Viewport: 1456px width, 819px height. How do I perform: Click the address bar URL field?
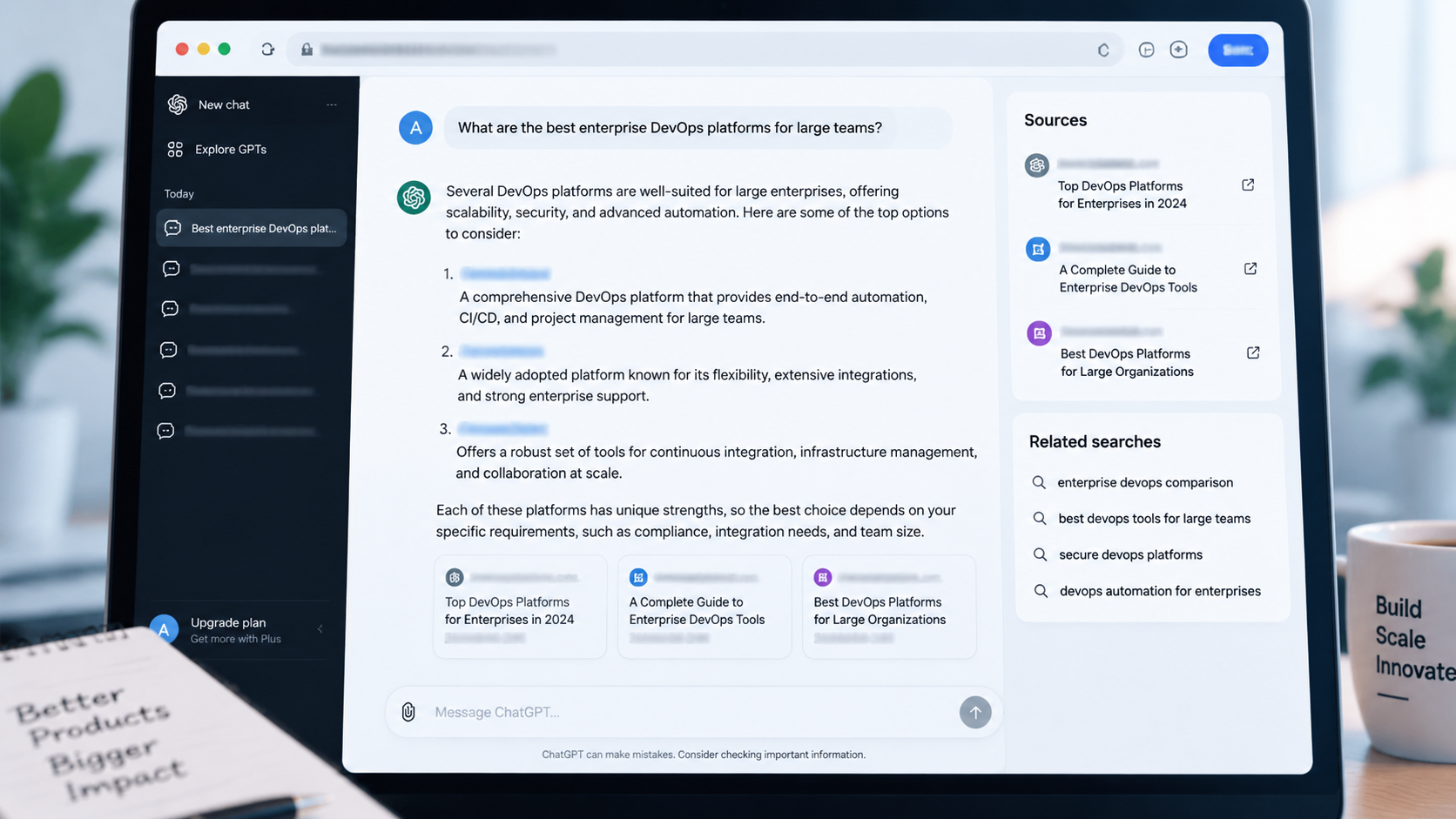pos(705,50)
